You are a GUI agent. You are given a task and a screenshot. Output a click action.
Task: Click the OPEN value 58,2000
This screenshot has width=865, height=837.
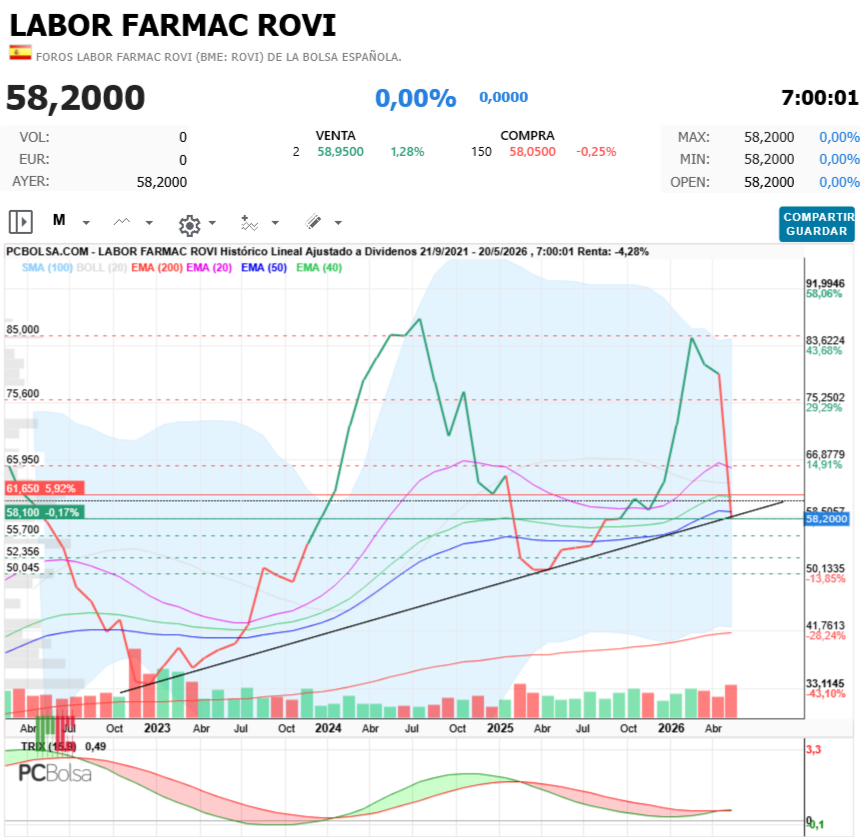click(x=769, y=182)
